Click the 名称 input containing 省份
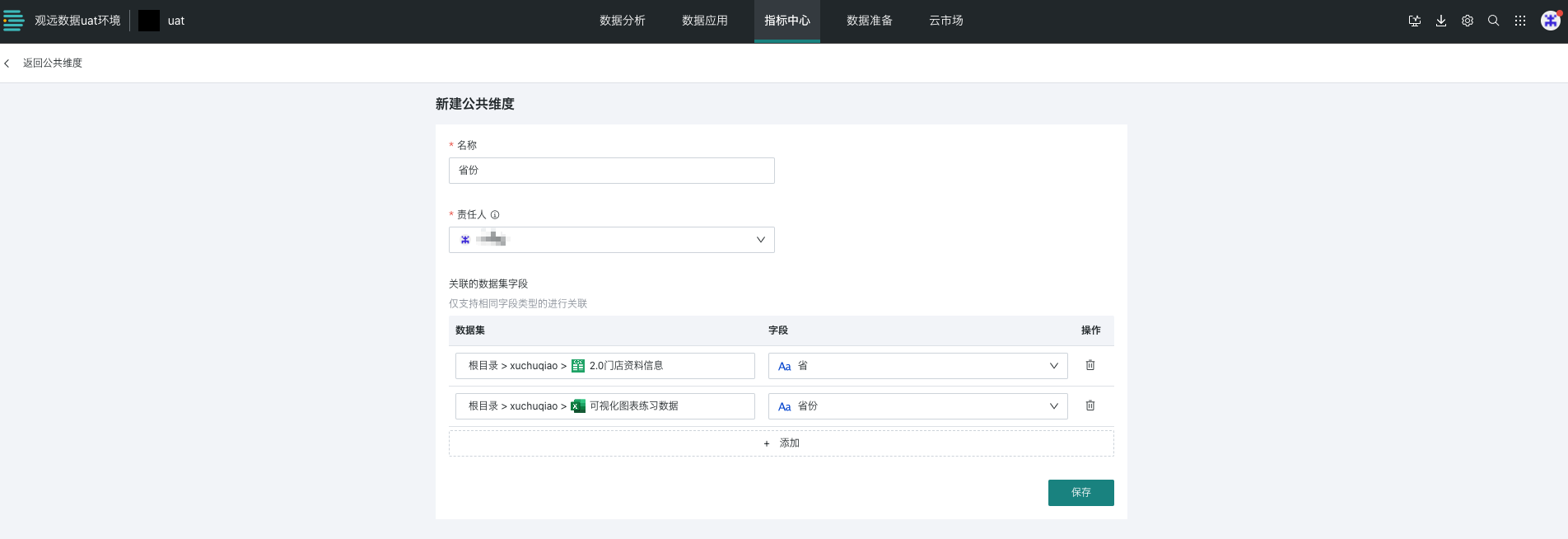1568x539 pixels. [x=612, y=171]
